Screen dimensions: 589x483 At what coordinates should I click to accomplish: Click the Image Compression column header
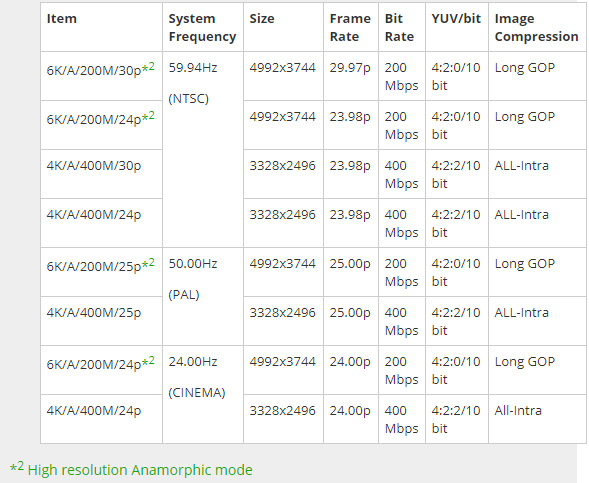(x=537, y=27)
